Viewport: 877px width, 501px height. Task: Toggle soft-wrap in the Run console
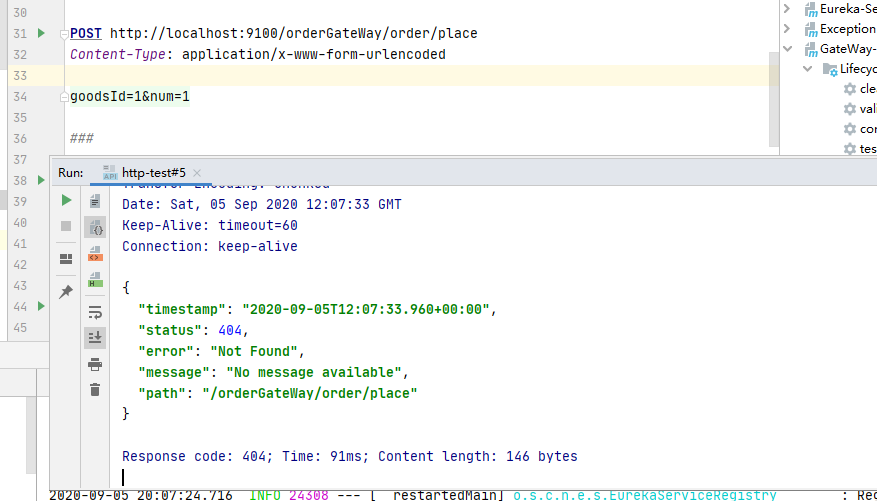(95, 312)
